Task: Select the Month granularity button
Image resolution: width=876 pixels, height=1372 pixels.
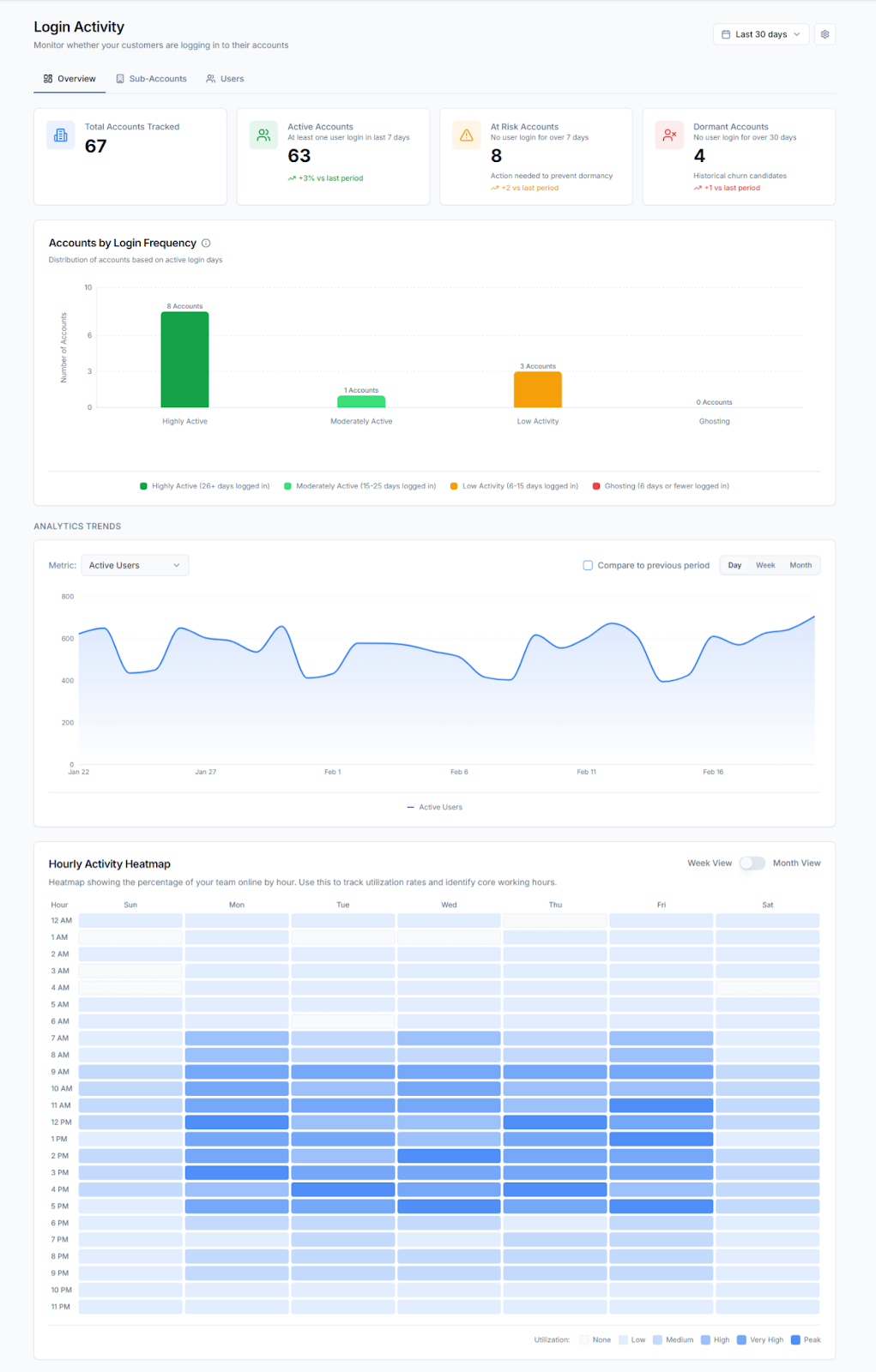Action: click(x=800, y=565)
